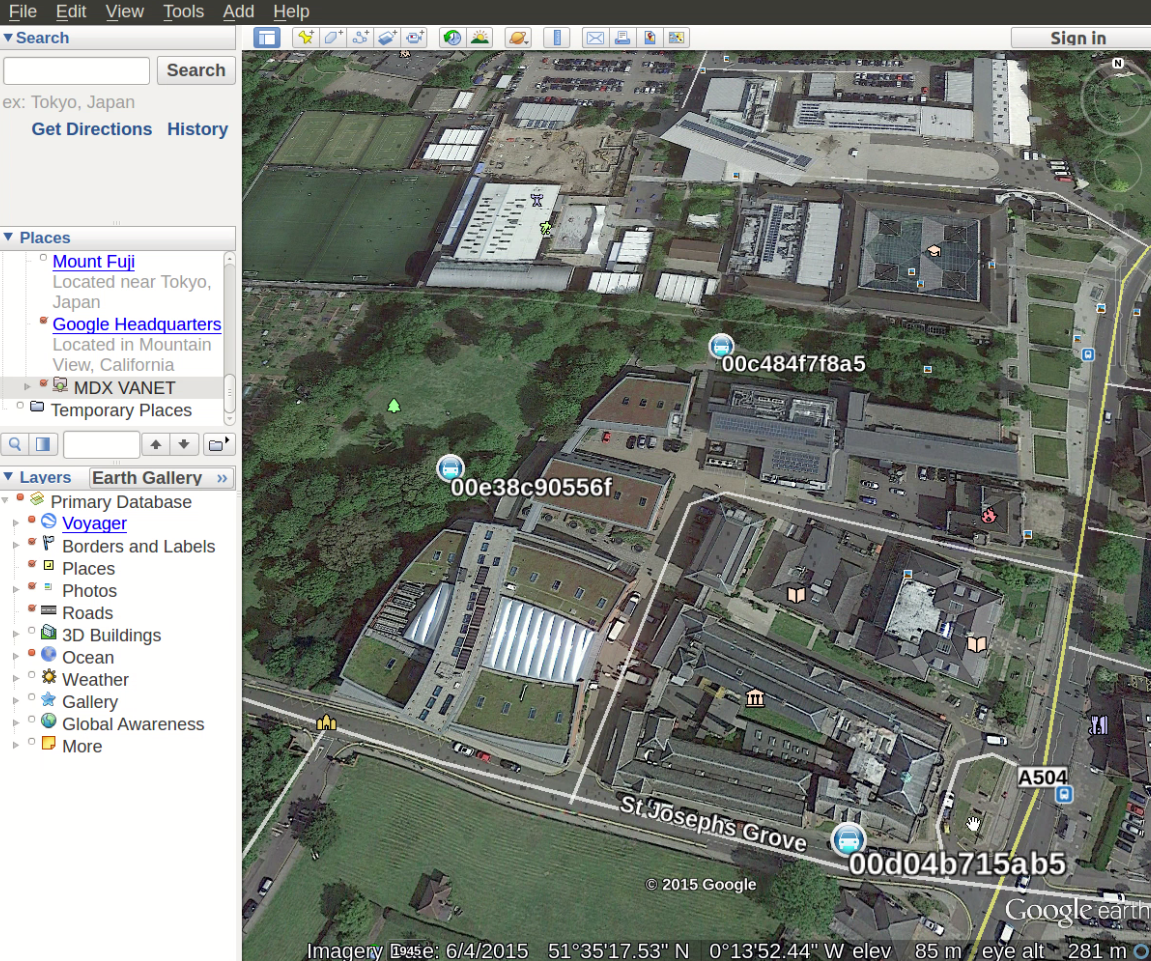Click the Search button
The image size is (1151, 961).
(196, 70)
